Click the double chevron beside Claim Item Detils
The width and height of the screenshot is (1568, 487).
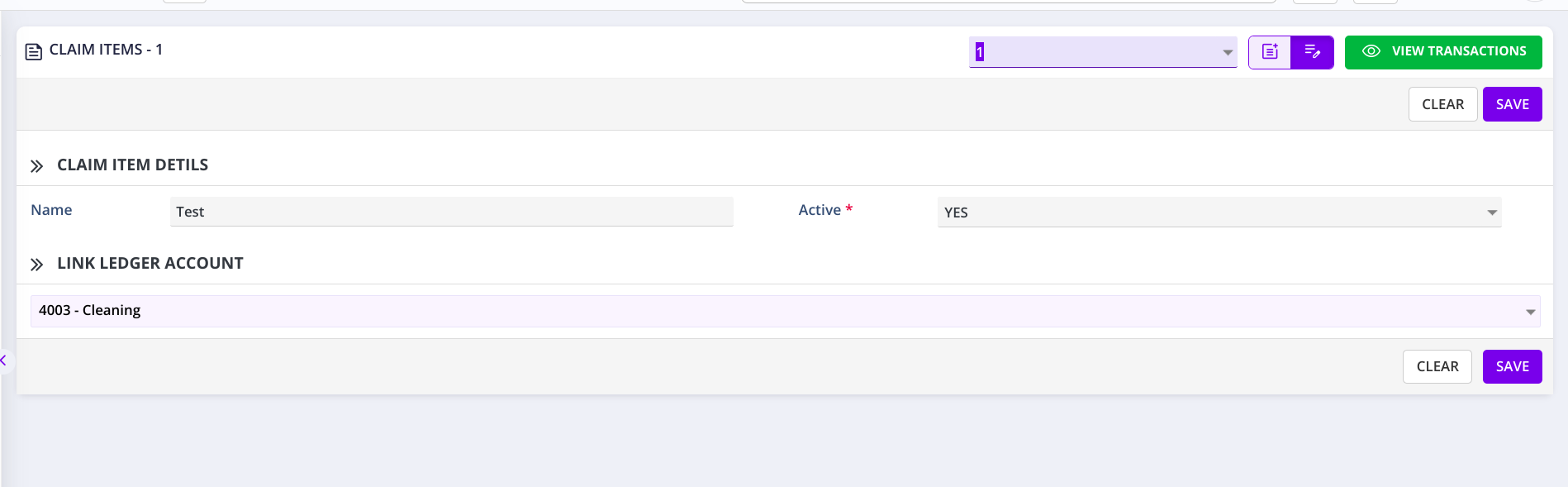click(36, 166)
